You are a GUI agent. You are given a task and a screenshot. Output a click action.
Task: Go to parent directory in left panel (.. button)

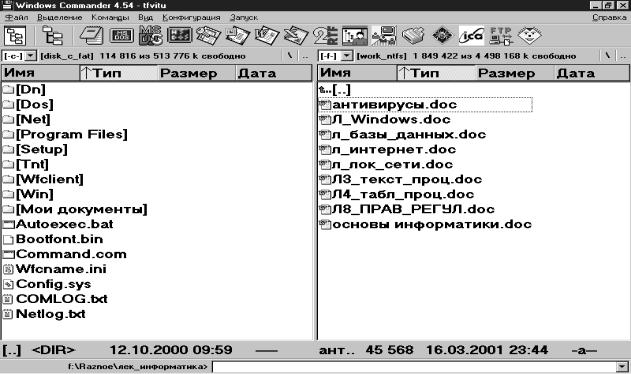point(305,56)
